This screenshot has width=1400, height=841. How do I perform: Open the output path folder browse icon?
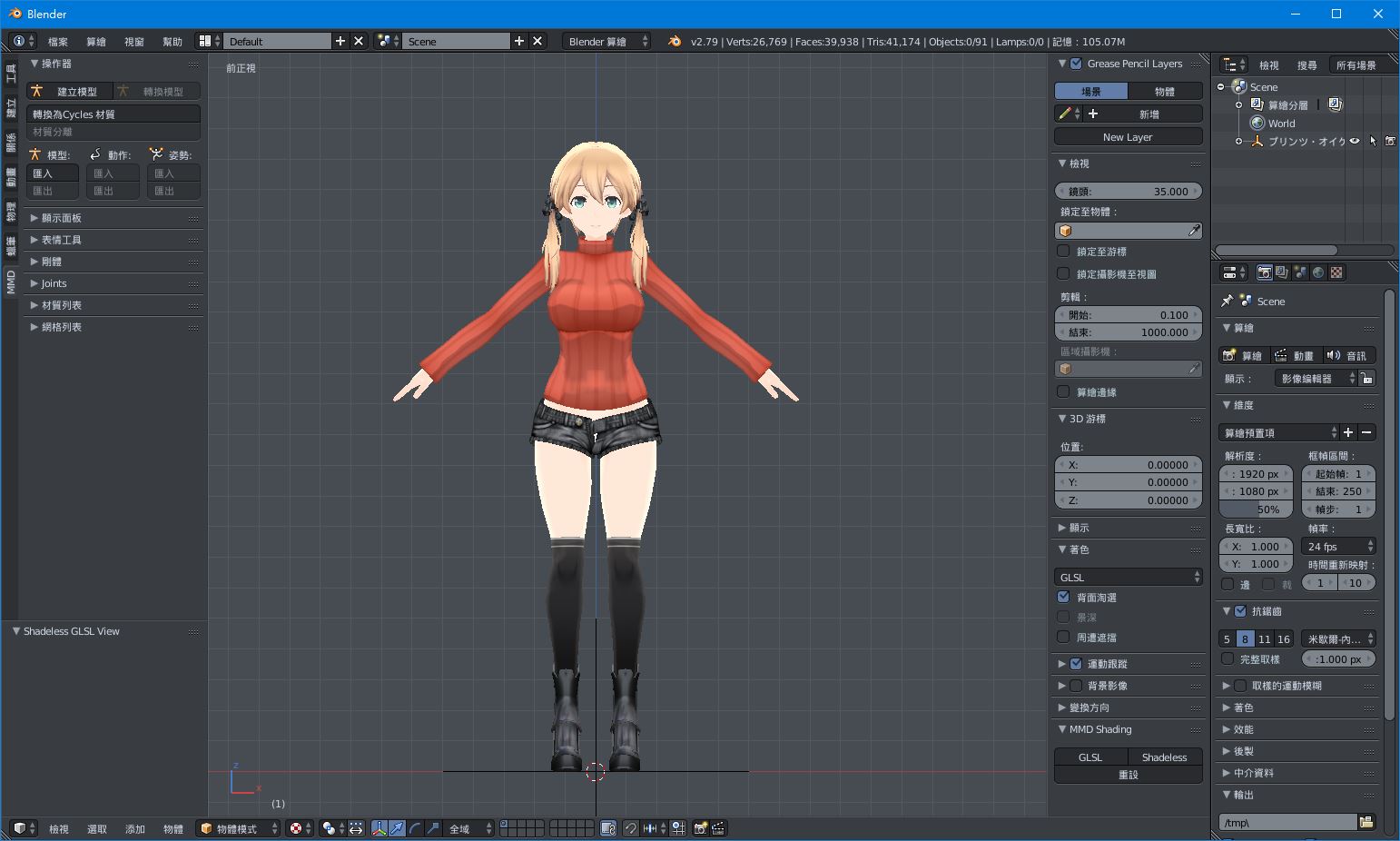tap(1366, 822)
